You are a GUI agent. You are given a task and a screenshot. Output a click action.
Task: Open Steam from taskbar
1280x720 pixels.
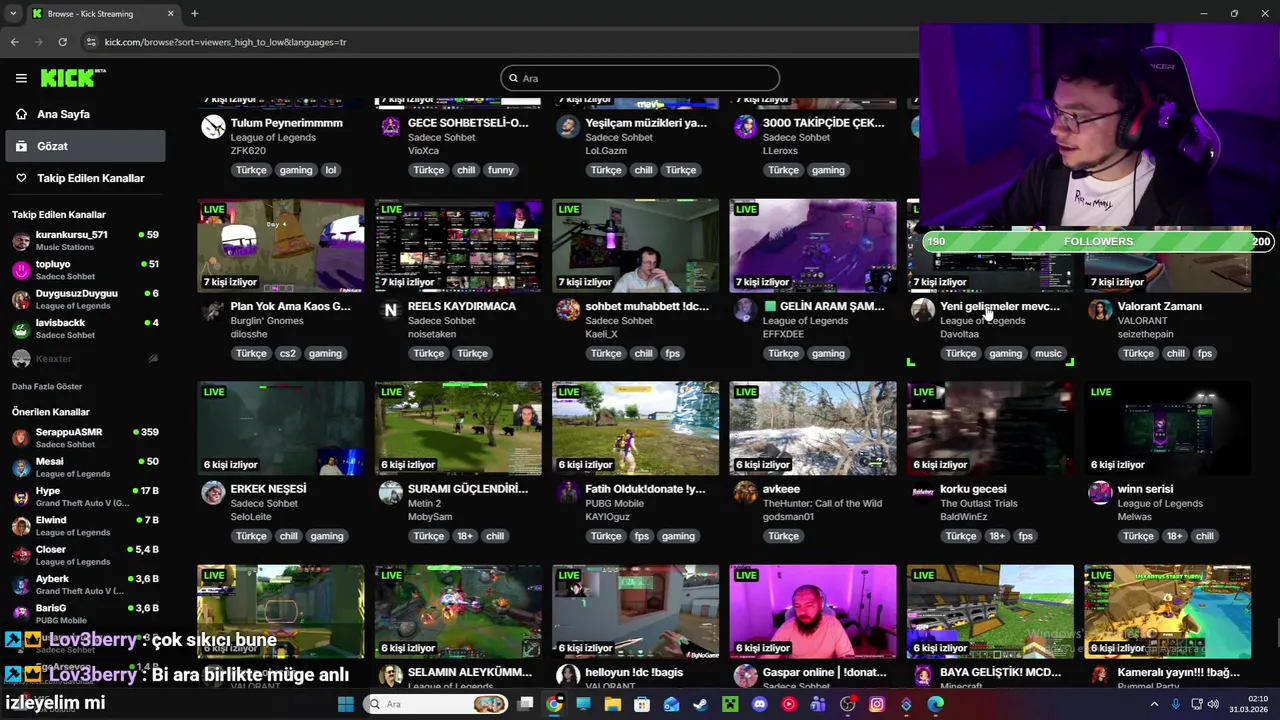pos(700,704)
